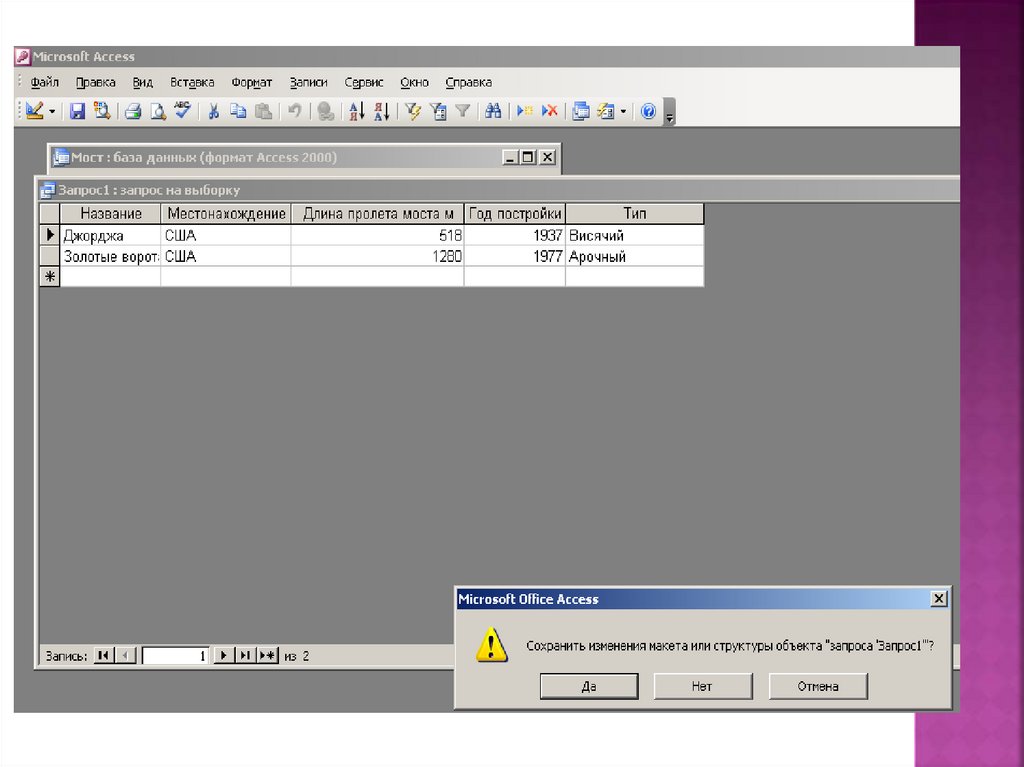Click the record number input field
1024x767 pixels.
175,655
